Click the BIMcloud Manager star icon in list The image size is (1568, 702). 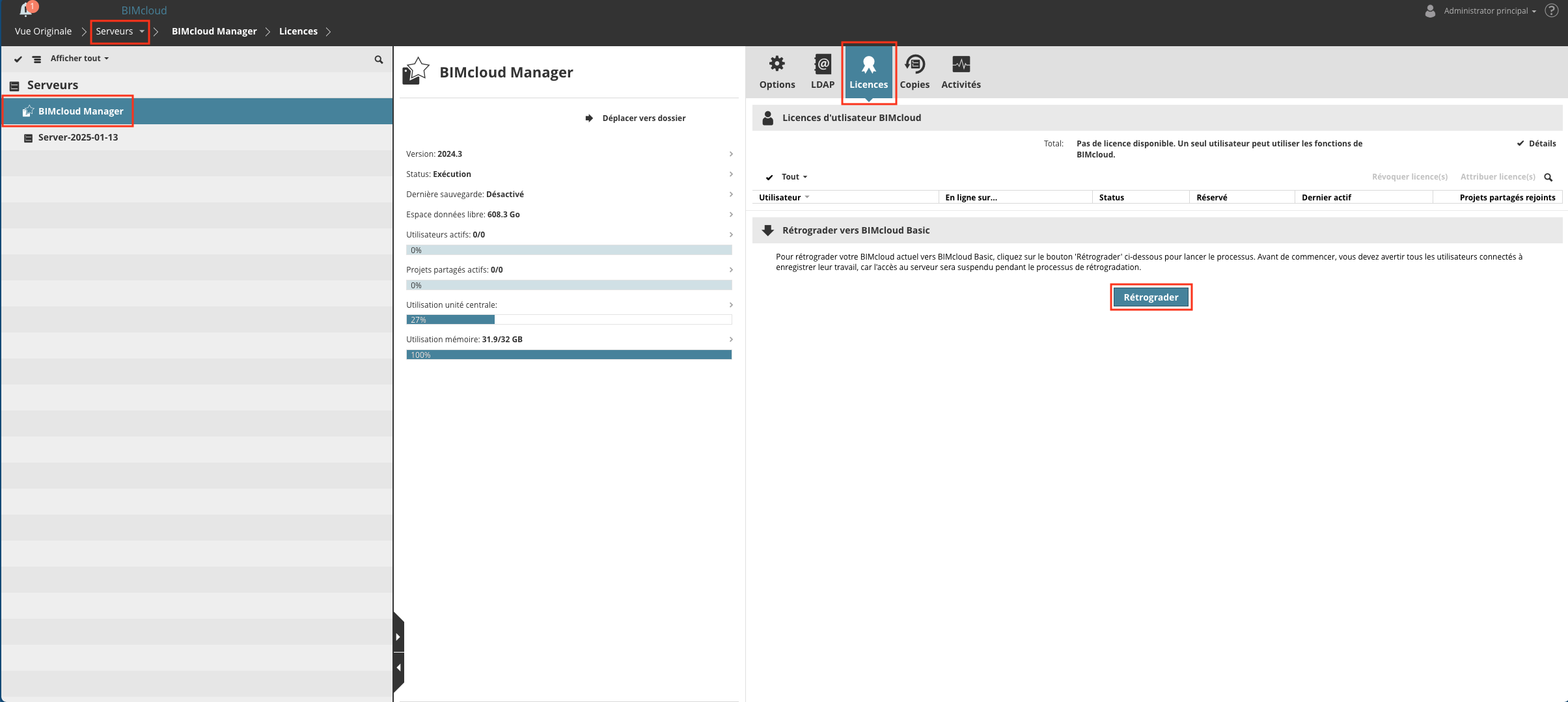click(28, 111)
